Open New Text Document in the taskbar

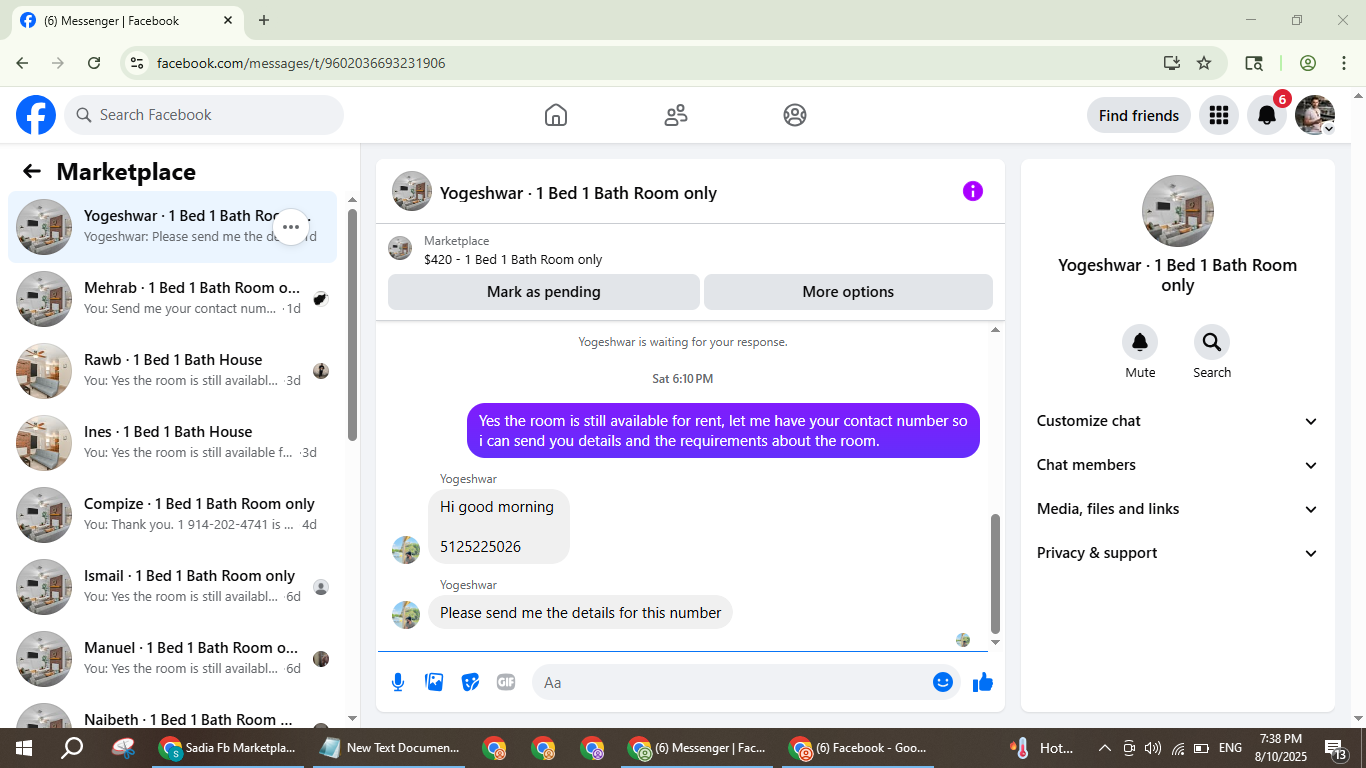[390, 748]
